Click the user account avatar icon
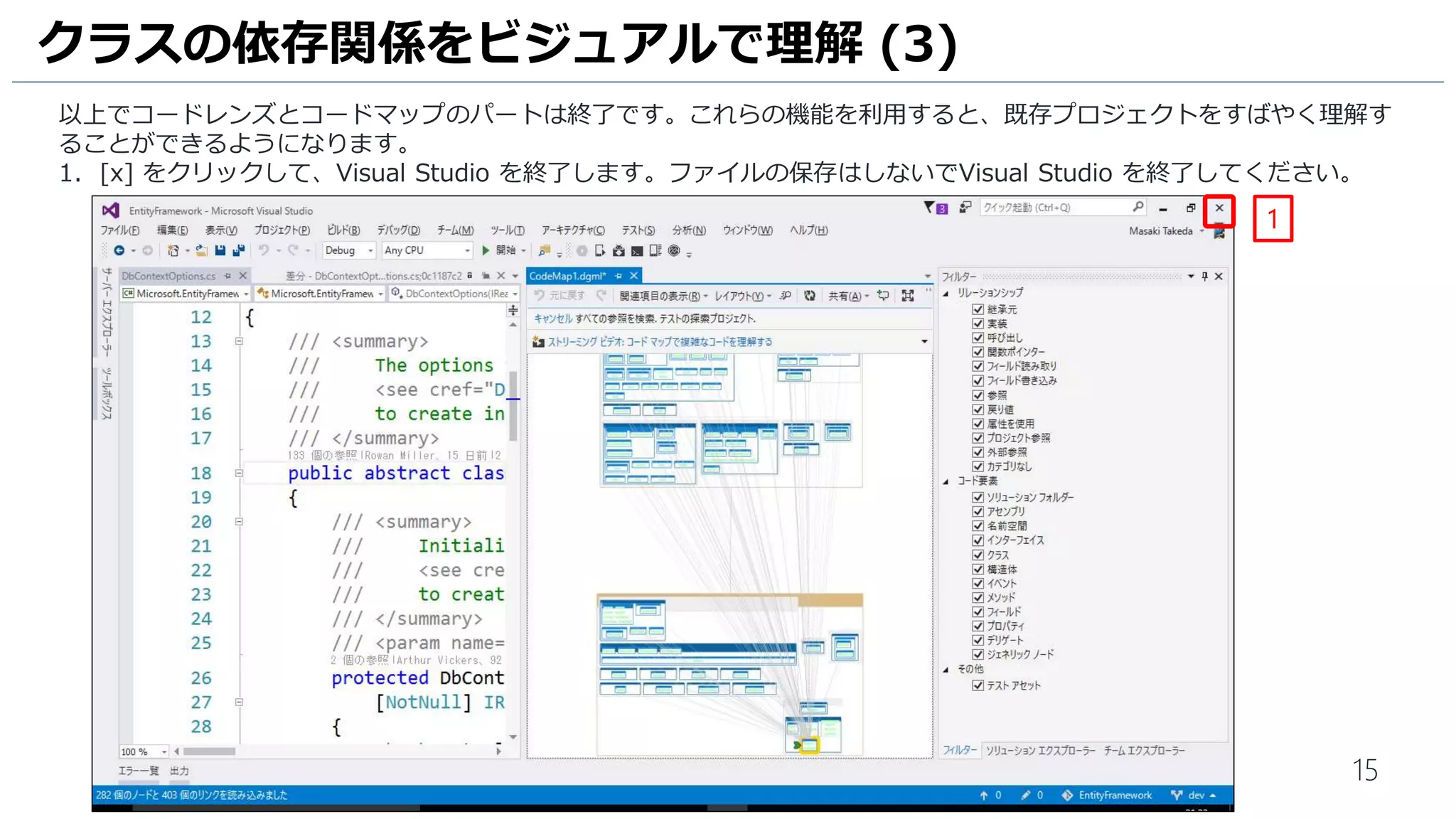The image size is (1456, 819). tap(1219, 231)
